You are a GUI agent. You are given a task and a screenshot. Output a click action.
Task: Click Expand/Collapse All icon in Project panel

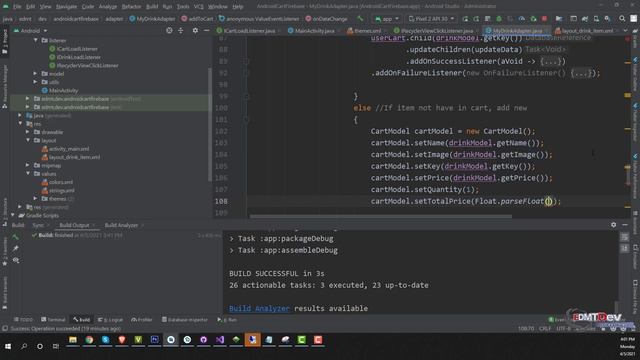pyautogui.click(x=180, y=31)
